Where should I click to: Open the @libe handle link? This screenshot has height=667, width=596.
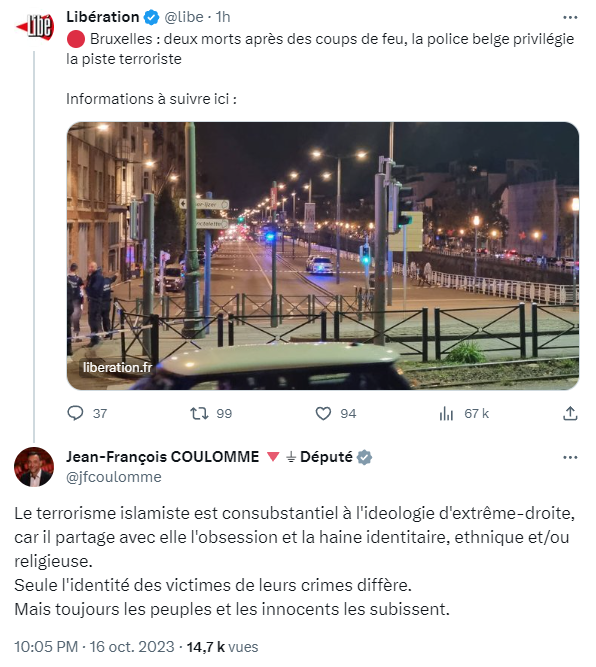184,17
